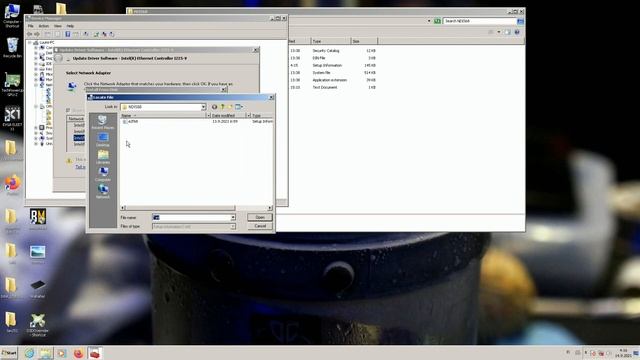Click Back arrow in Device Manager toolbar
640x360 pixels.
[30, 34]
